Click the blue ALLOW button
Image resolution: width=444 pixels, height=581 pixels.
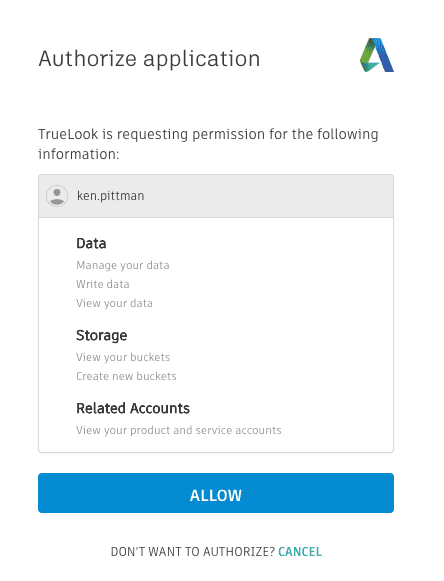(216, 493)
